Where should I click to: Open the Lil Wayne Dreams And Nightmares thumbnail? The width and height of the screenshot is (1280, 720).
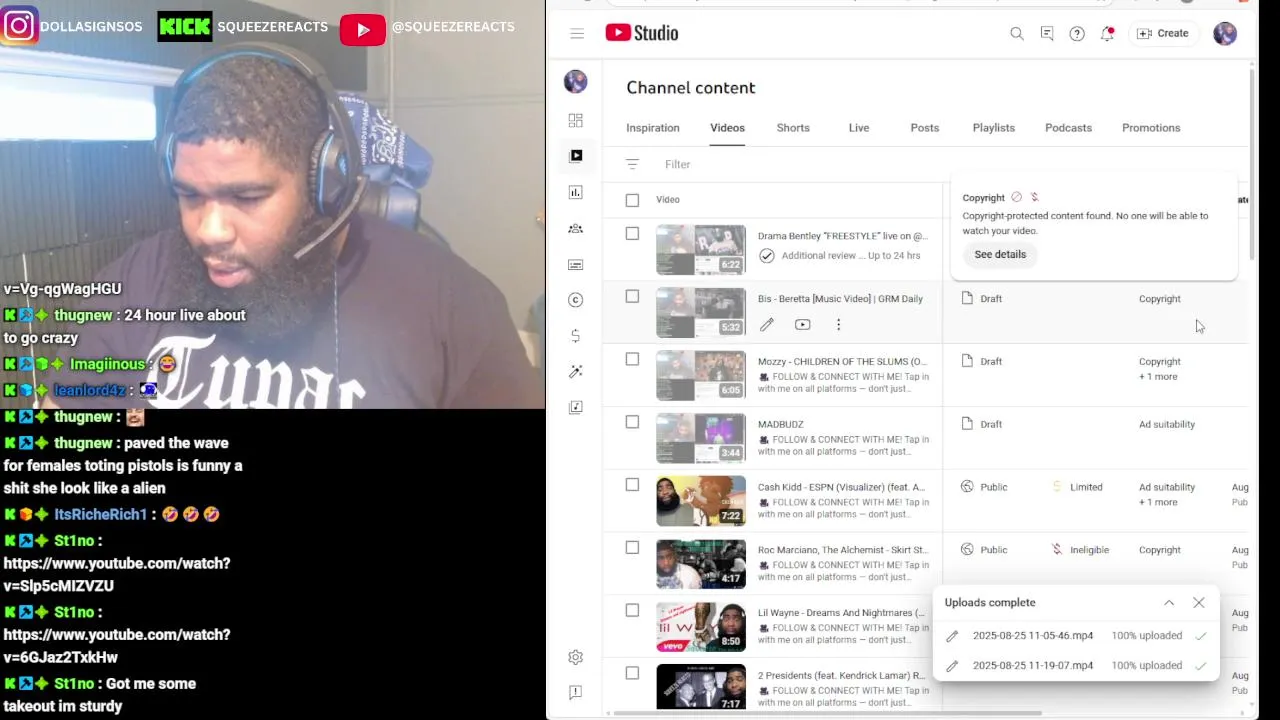(x=701, y=627)
